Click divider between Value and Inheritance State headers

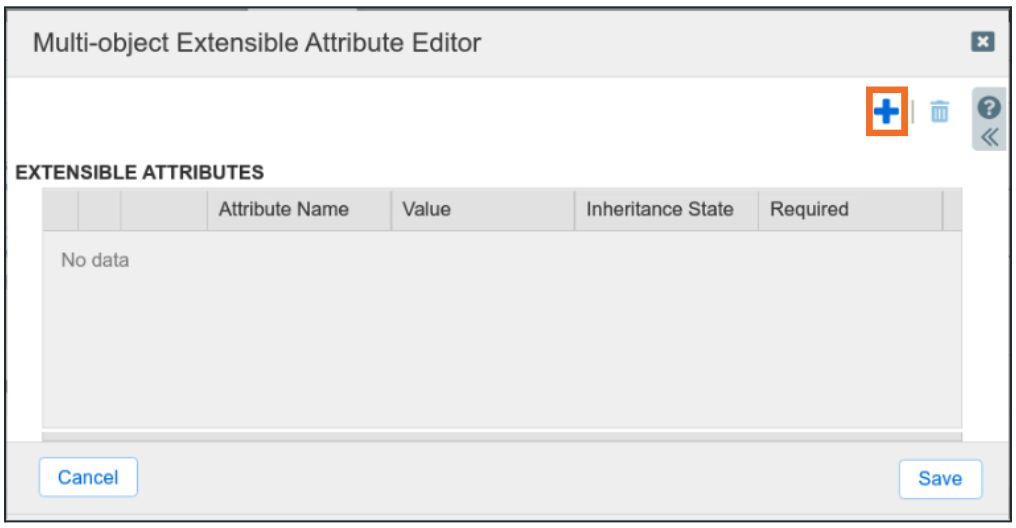coord(575,210)
